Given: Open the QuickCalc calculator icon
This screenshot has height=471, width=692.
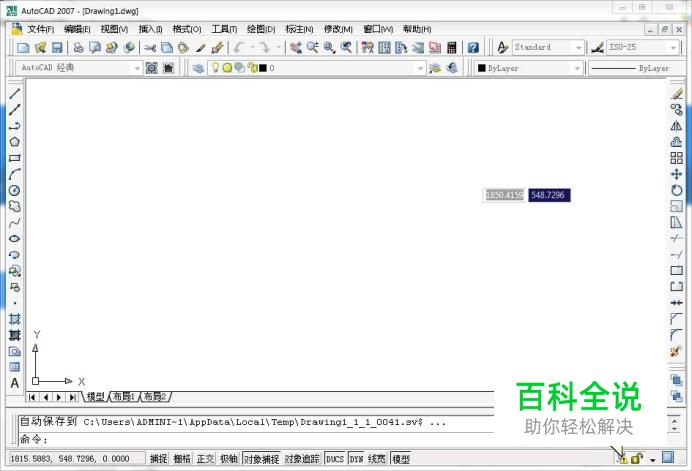Looking at the screenshot, I should pyautogui.click(x=451, y=47).
